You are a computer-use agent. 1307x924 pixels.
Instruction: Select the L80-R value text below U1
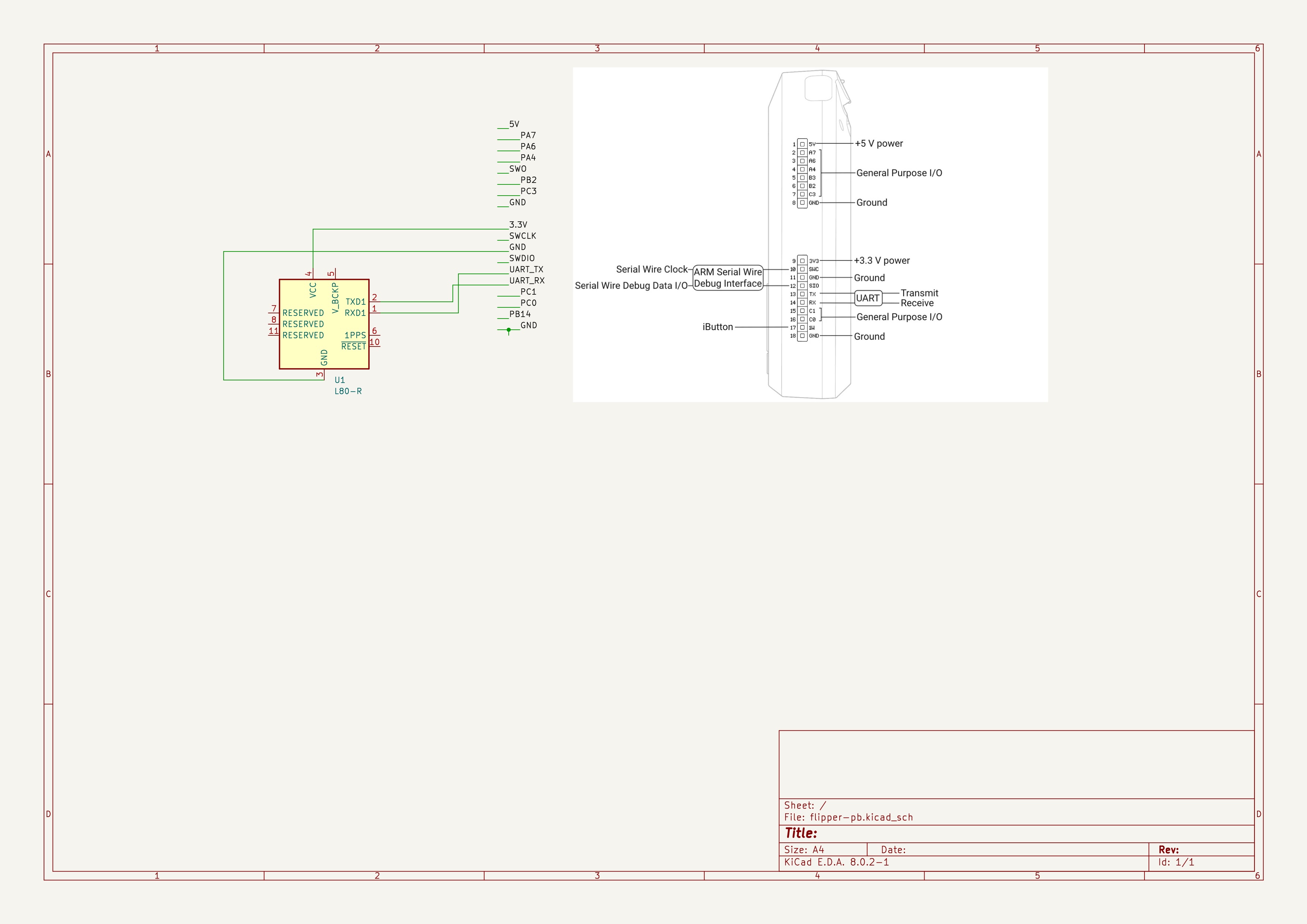pos(348,392)
